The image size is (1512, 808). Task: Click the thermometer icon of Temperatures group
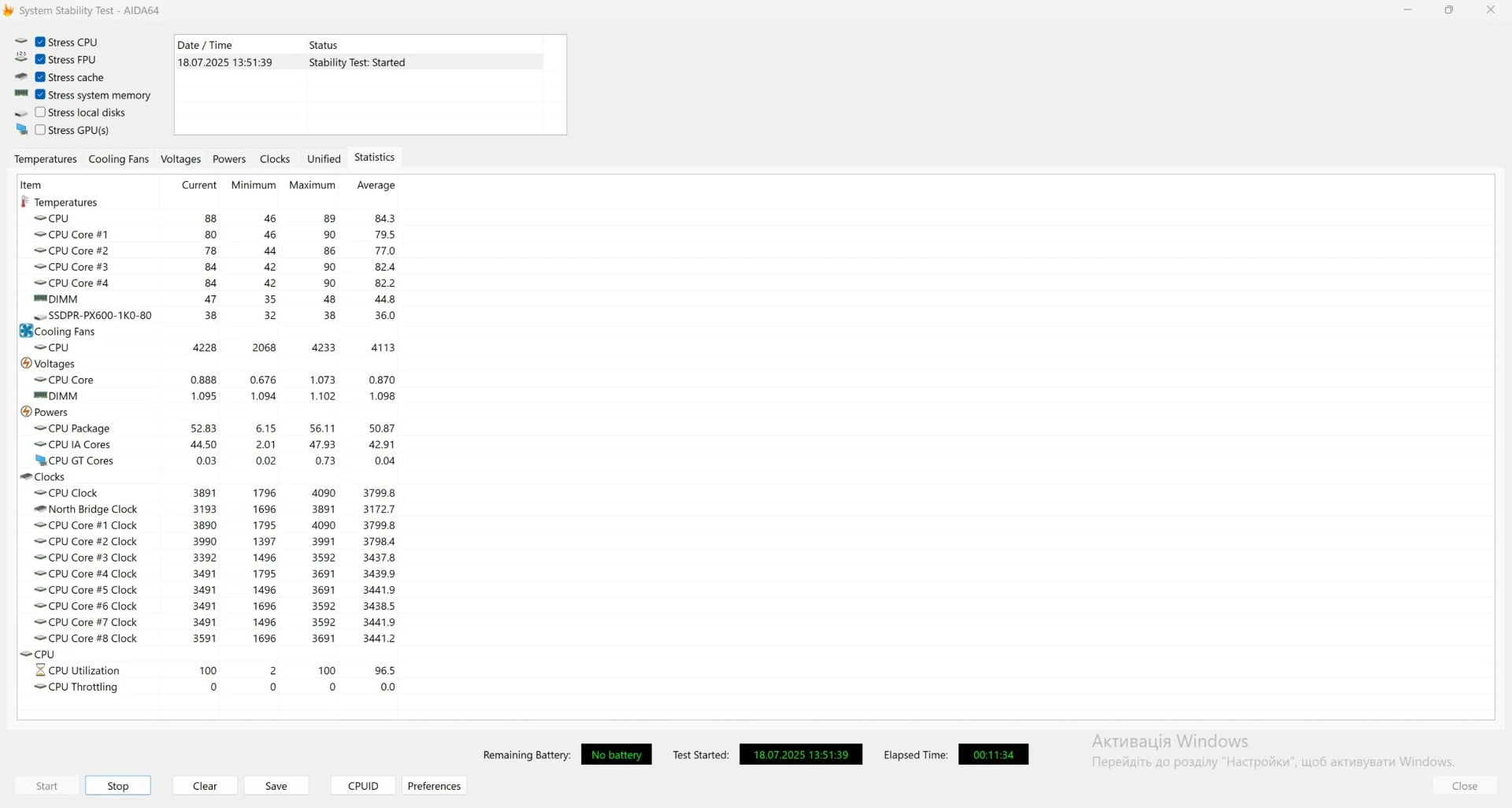coord(25,202)
